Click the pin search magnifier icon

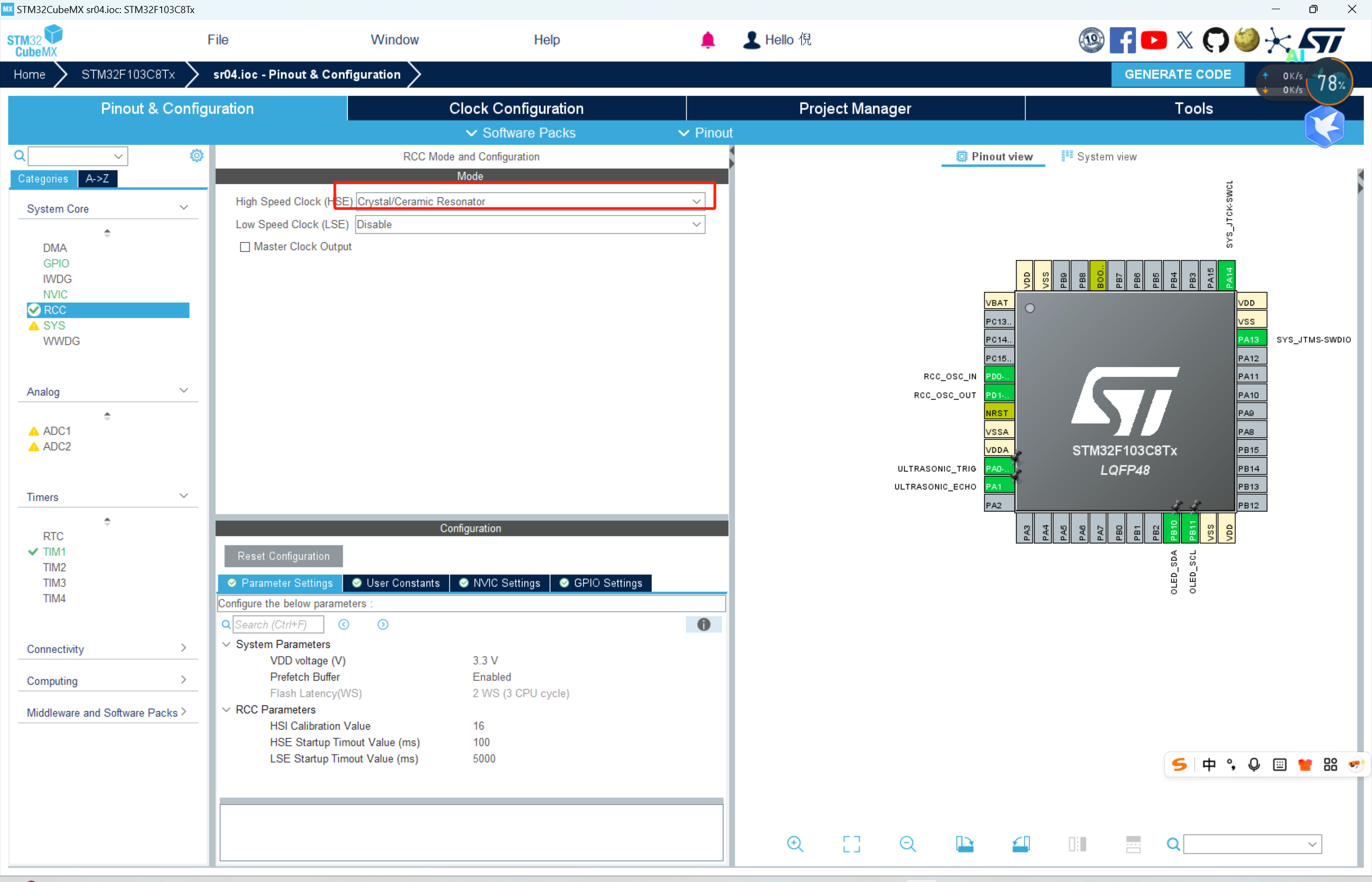[1173, 844]
